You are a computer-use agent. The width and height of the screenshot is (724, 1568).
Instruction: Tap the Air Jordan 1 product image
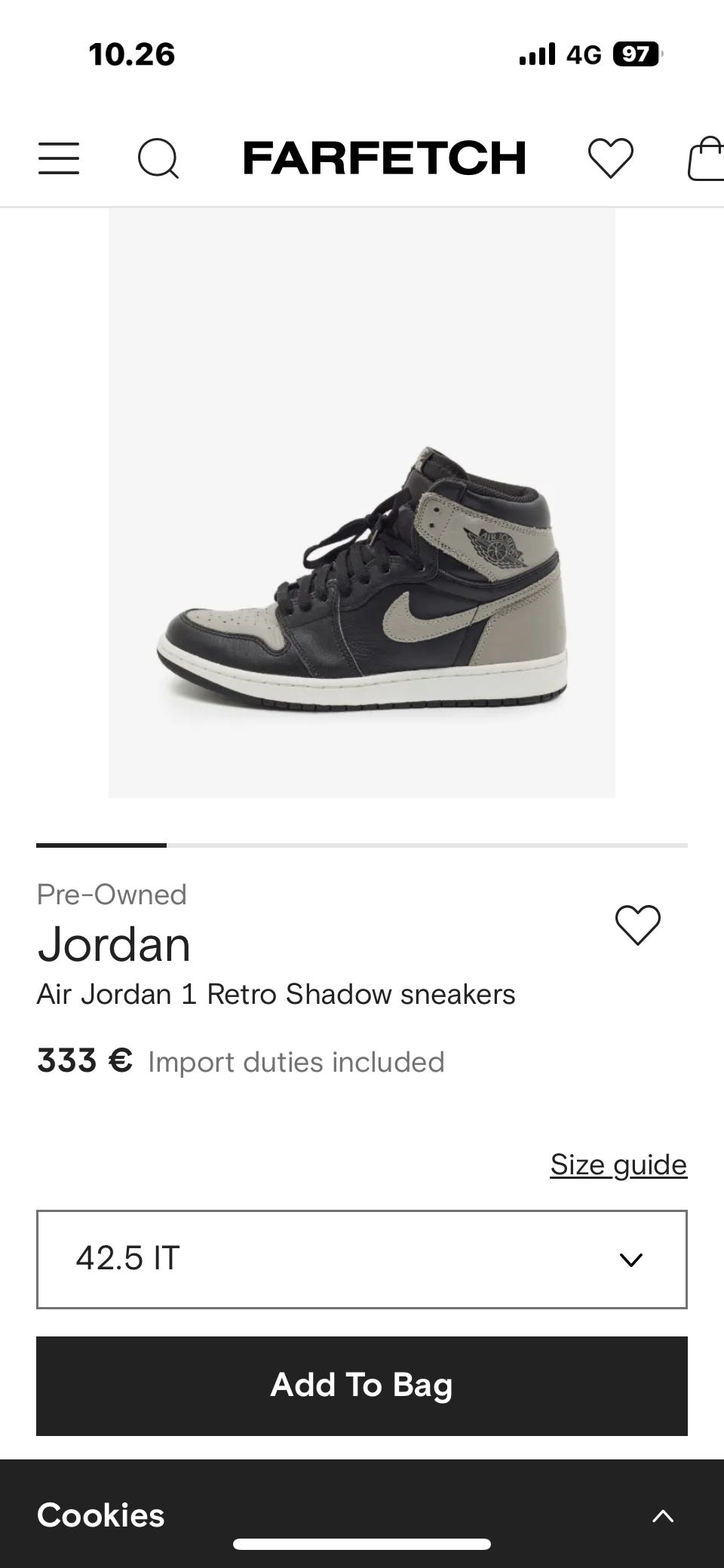tap(362, 503)
